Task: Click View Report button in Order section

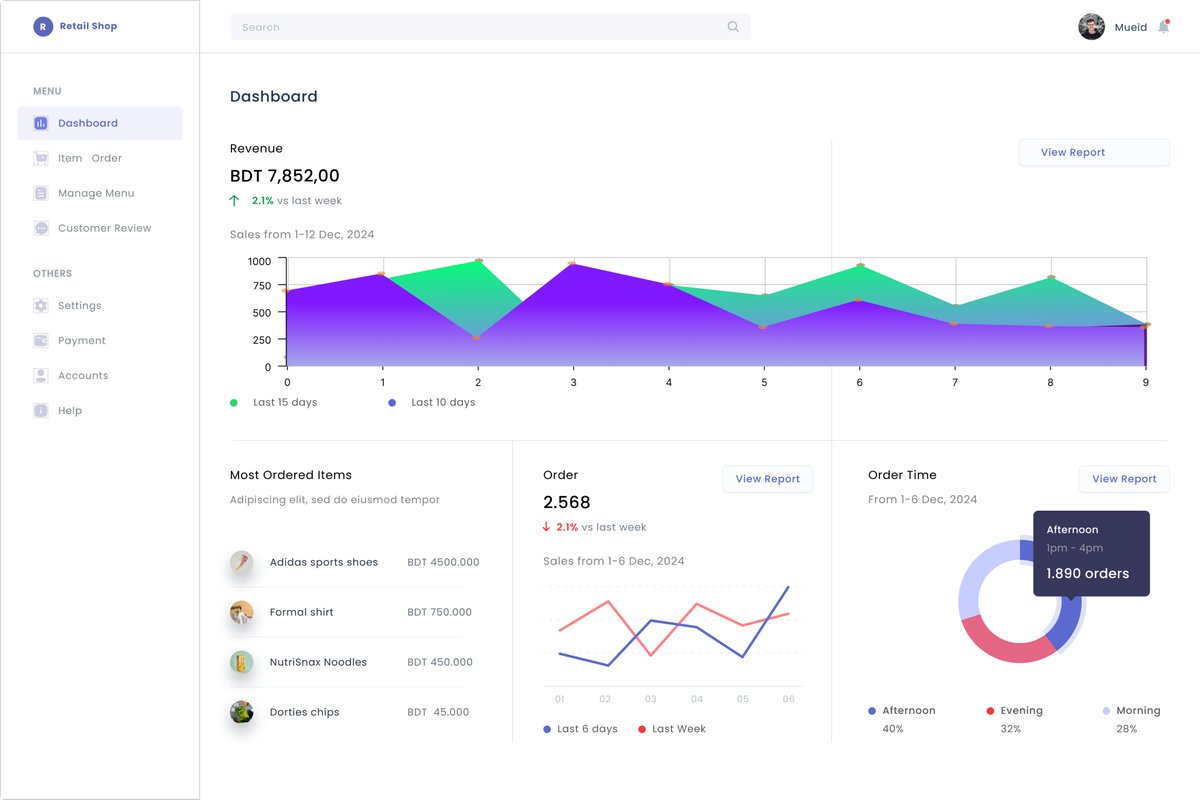Action: pyautogui.click(x=768, y=479)
